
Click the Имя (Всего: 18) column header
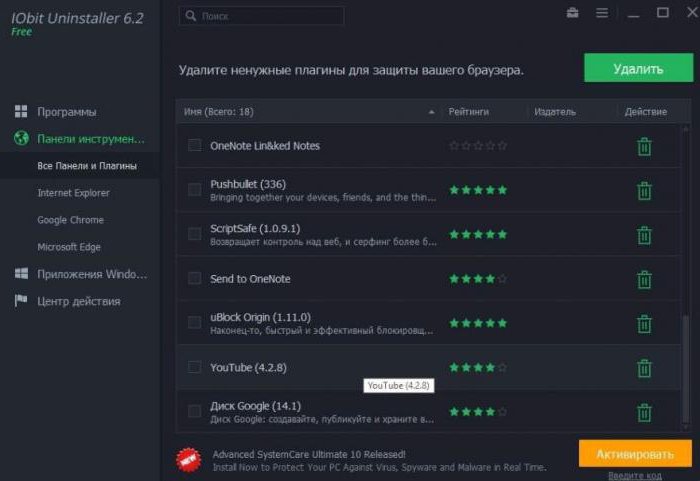click(x=219, y=112)
